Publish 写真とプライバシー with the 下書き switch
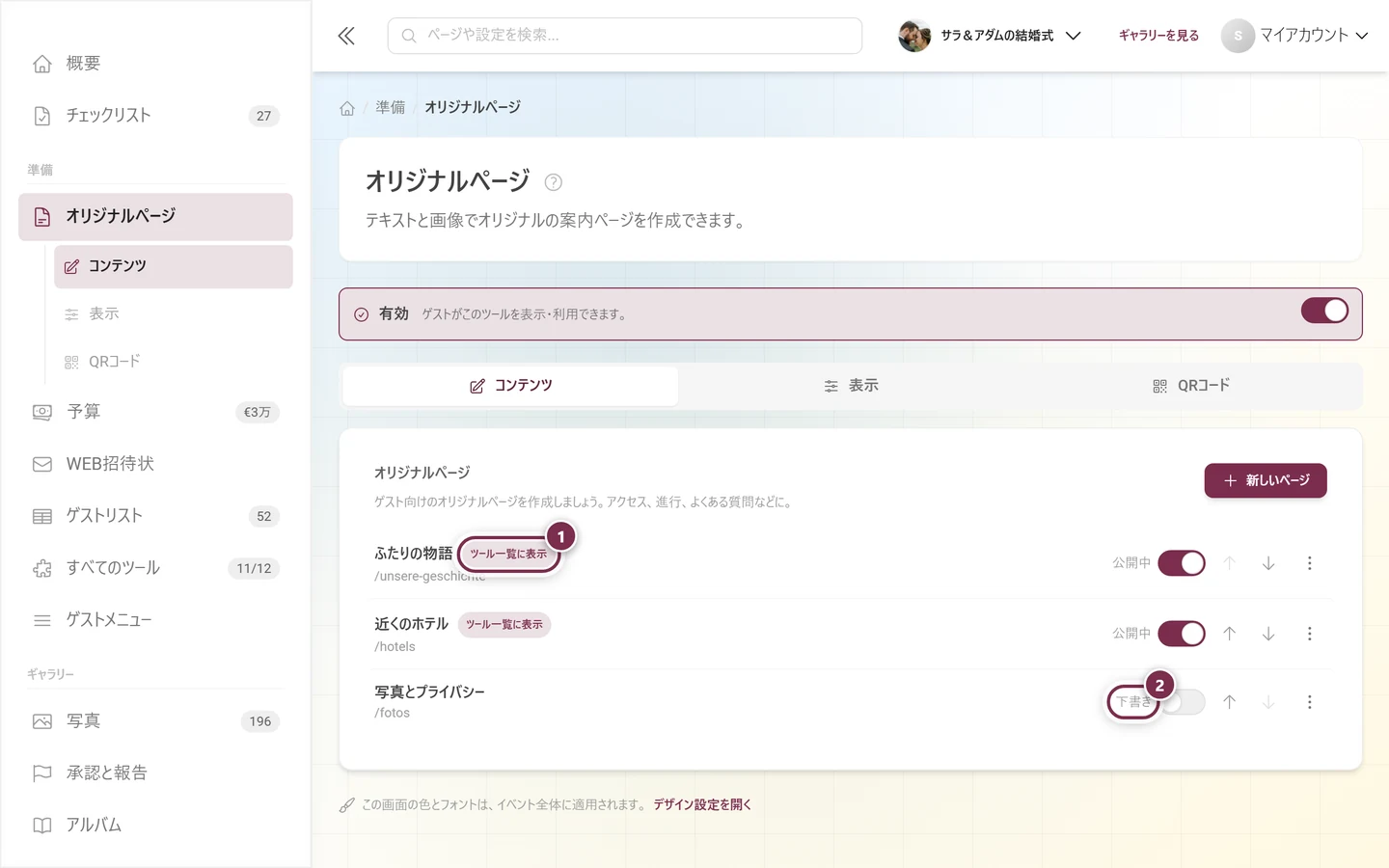1389x868 pixels. point(1182,702)
